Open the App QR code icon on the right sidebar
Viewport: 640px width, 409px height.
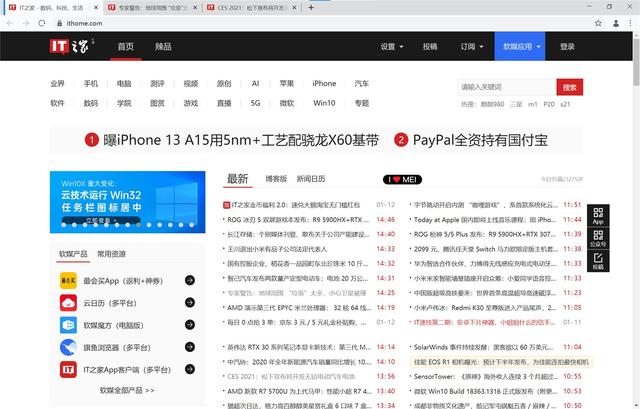[598, 215]
